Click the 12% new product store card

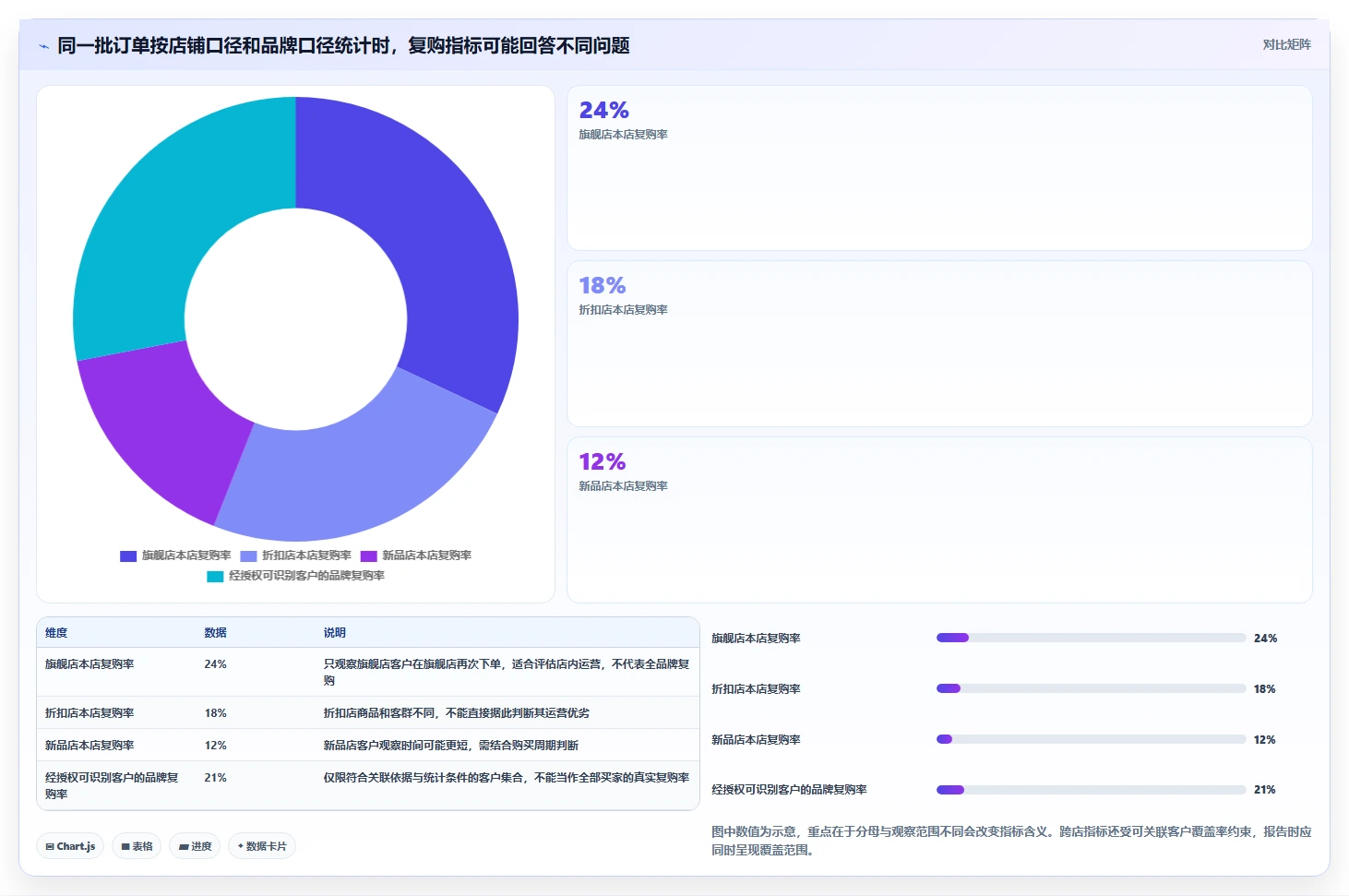point(939,520)
